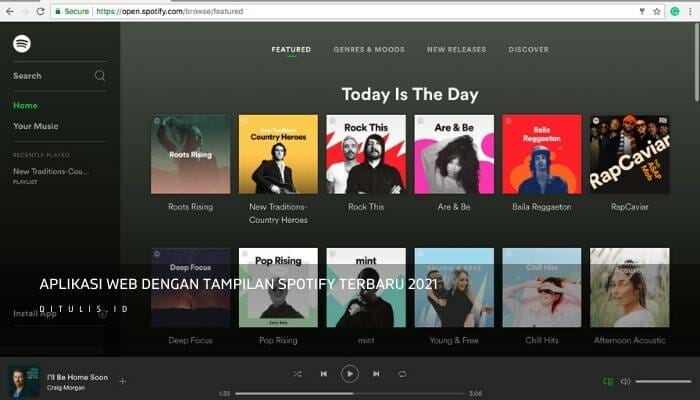700x400 pixels.
Task: Toggle shuffle playback
Action: 297,374
